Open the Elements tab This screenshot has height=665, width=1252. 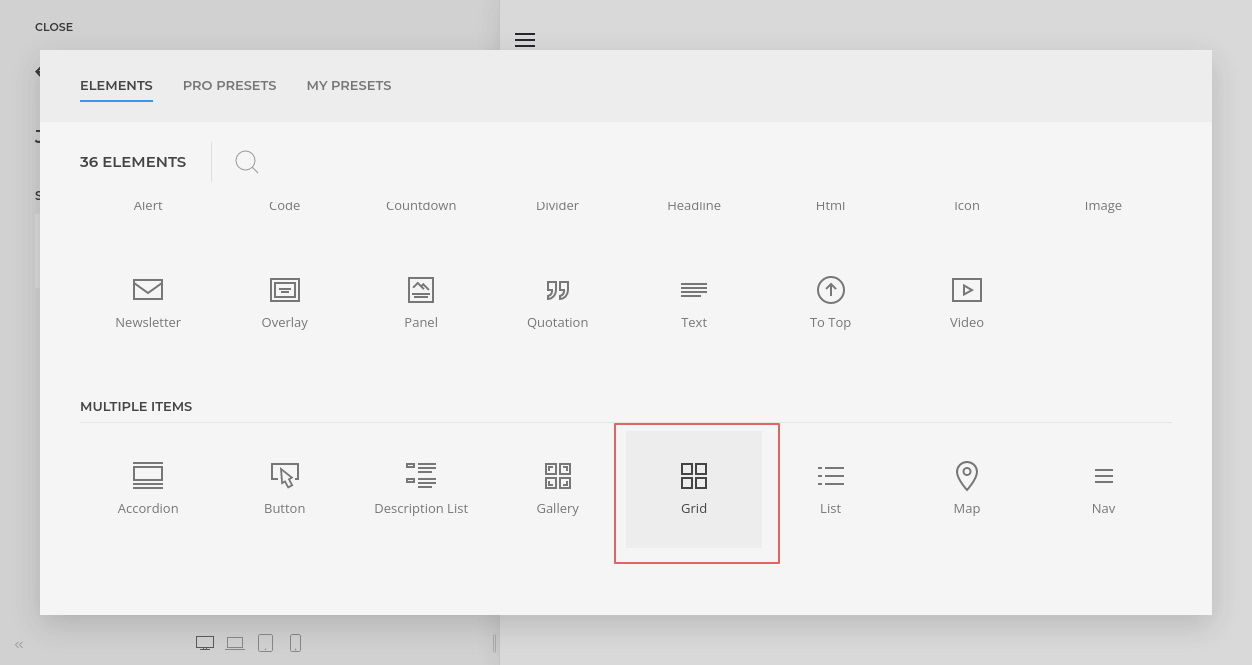(116, 86)
